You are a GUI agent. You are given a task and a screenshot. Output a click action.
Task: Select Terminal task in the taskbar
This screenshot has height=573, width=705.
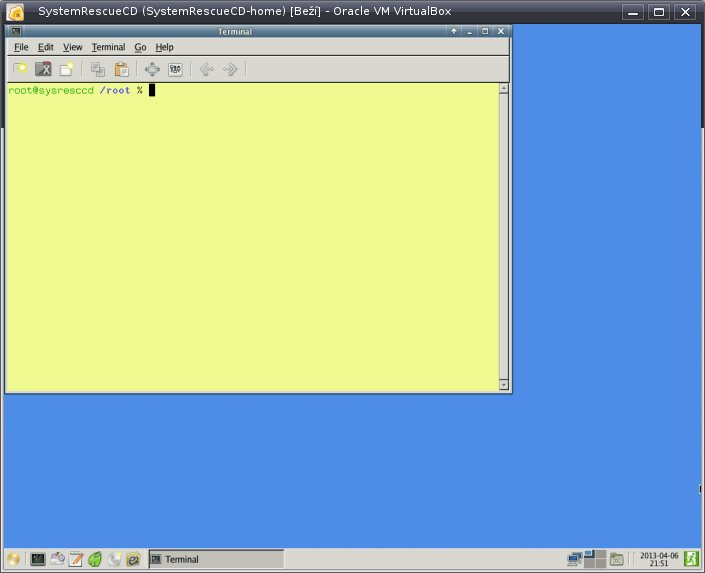coord(216,559)
